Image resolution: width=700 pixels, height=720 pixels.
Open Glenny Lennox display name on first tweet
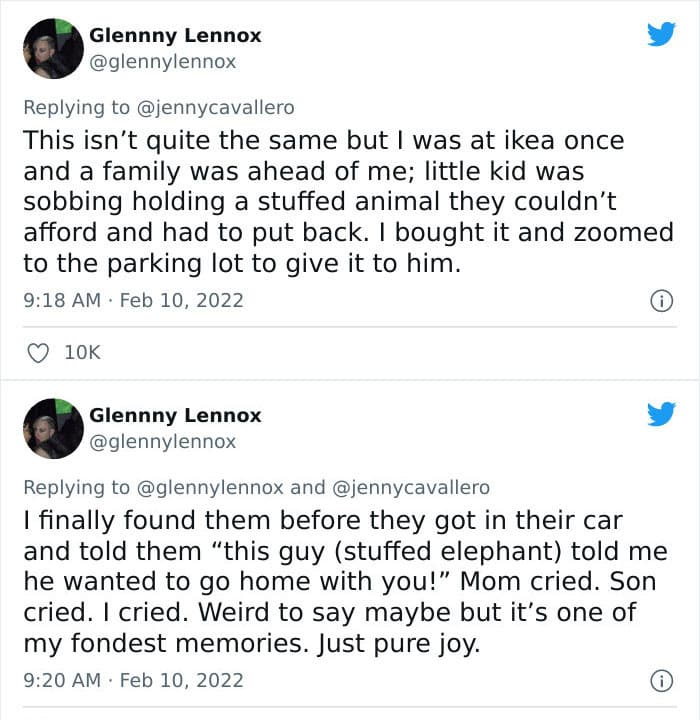pos(175,35)
